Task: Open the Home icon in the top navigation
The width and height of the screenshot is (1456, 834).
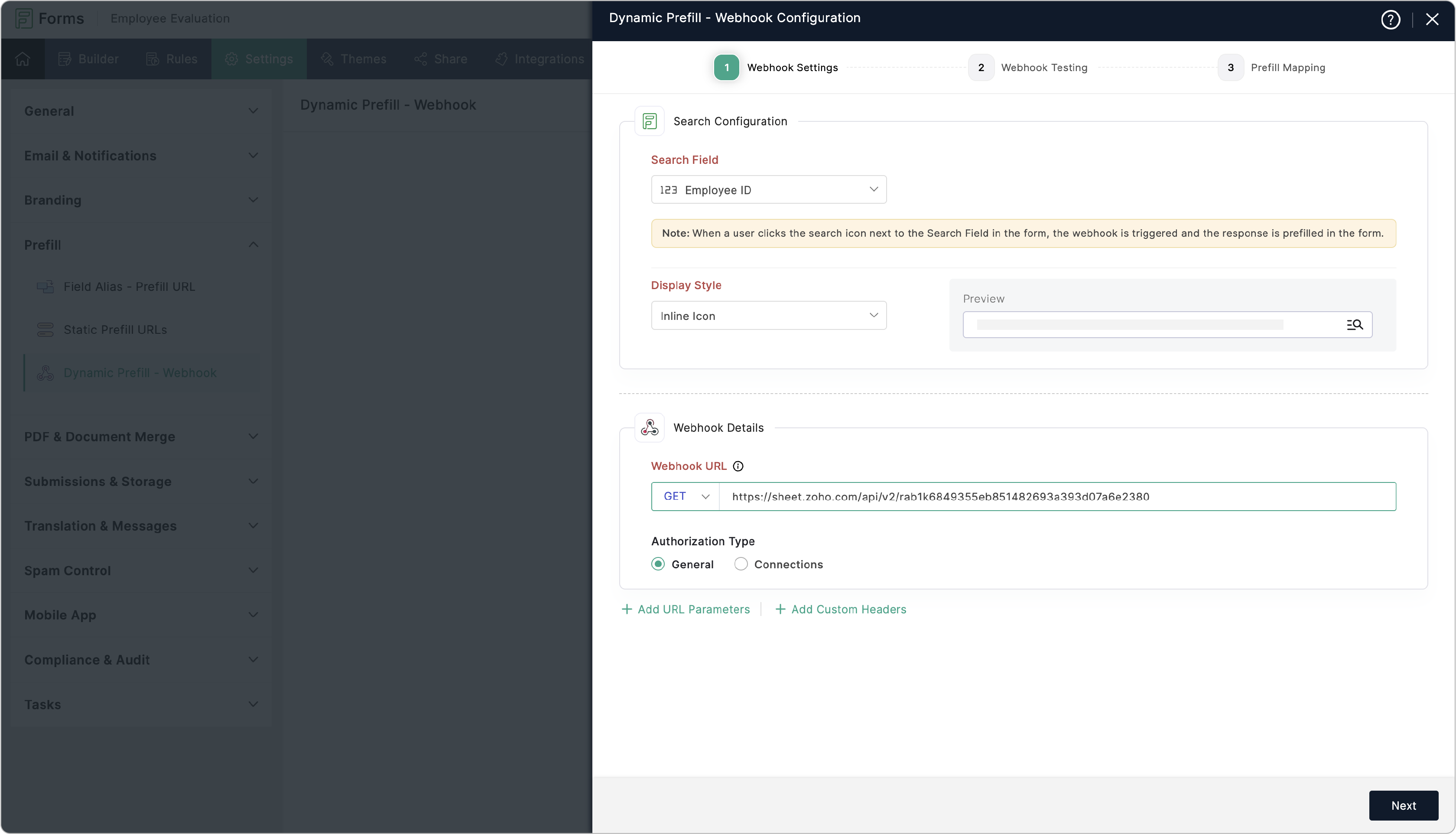Action: [x=23, y=59]
